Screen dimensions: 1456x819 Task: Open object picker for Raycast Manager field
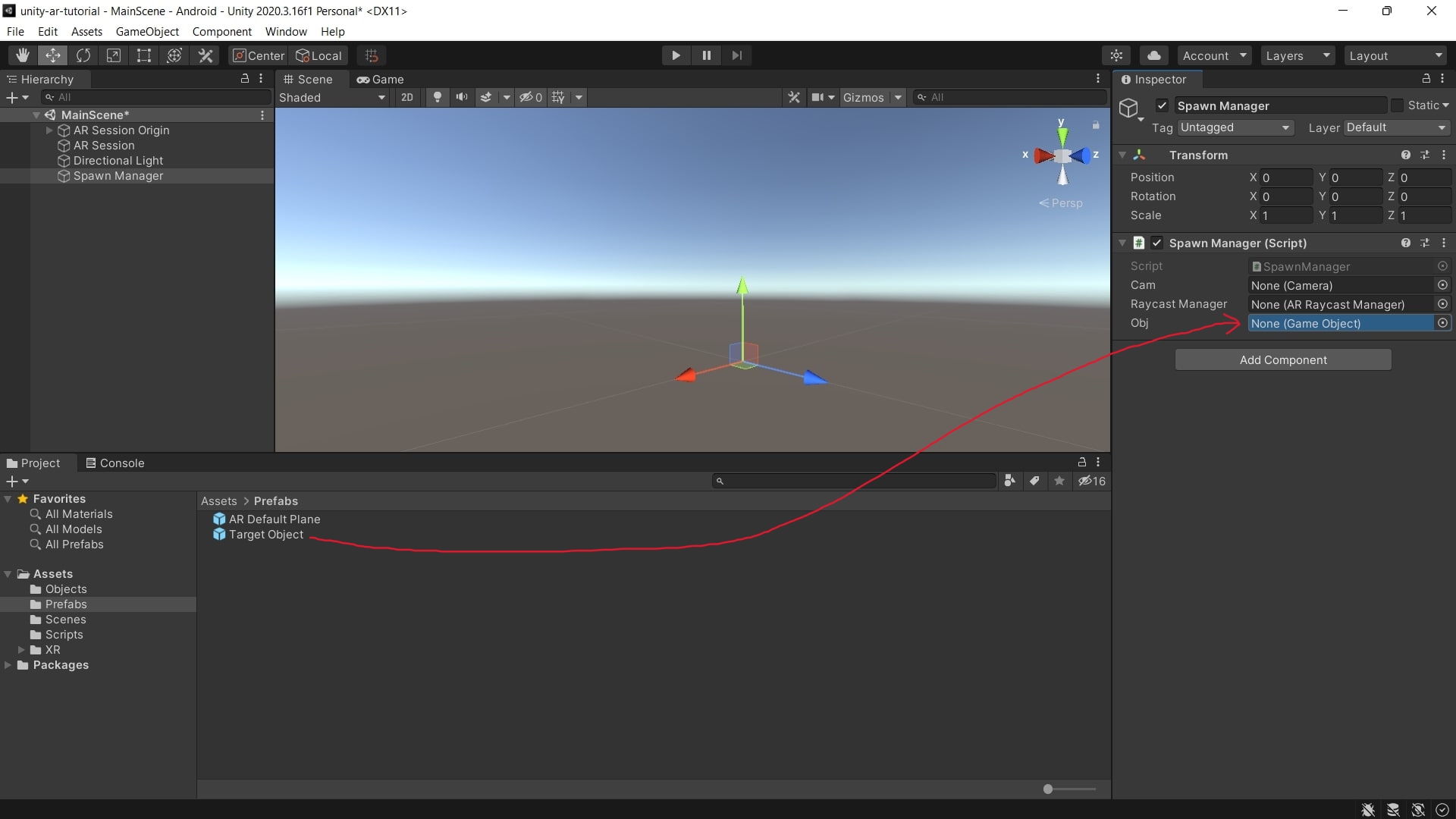[x=1442, y=304]
